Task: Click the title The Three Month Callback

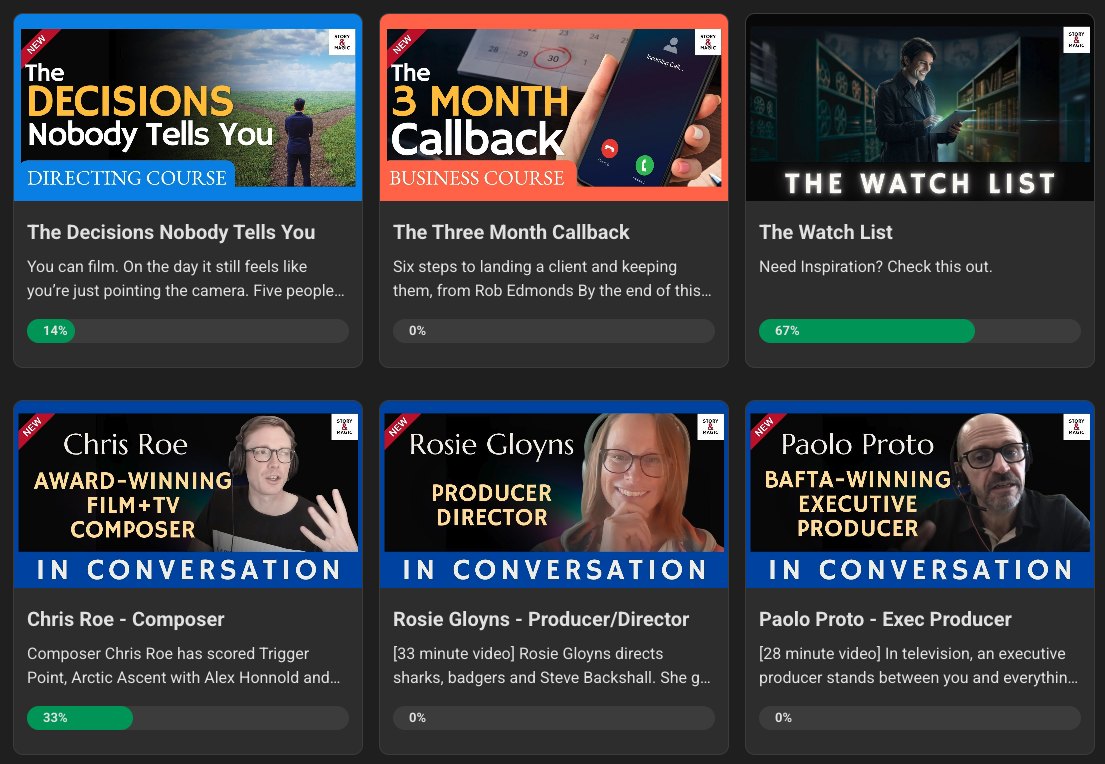Action: pos(511,232)
